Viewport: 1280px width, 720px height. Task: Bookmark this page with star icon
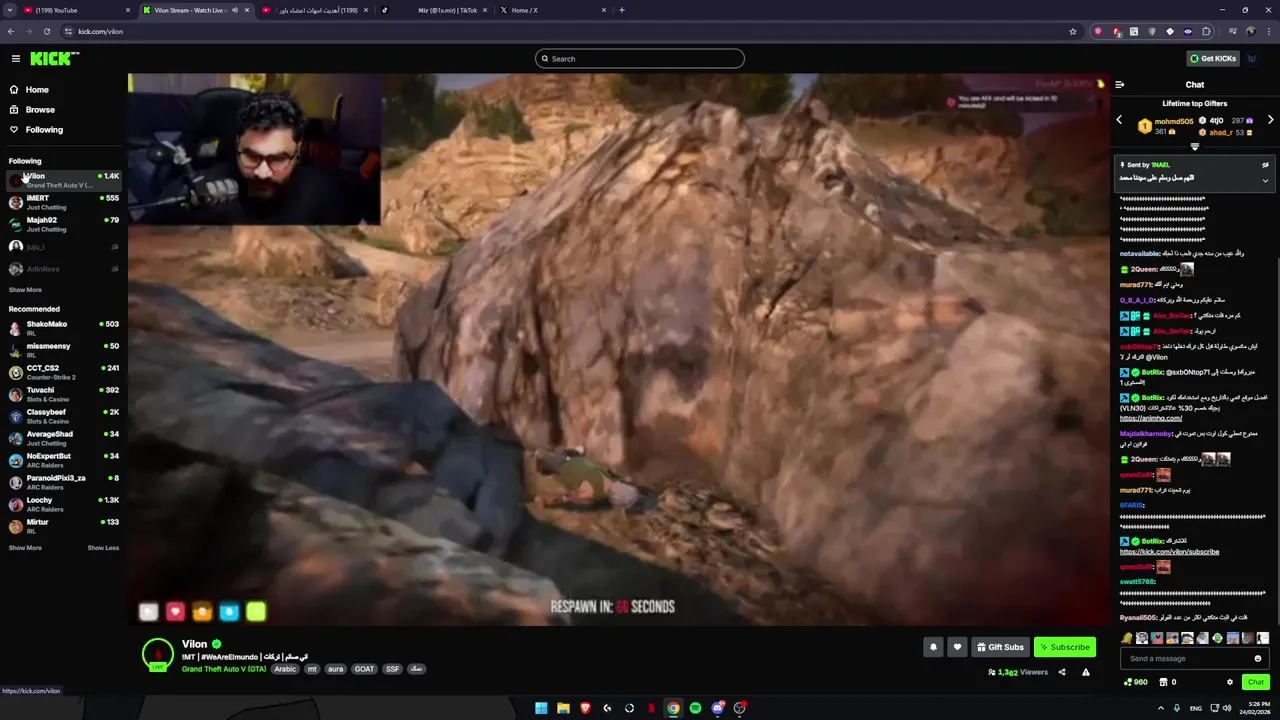click(1073, 31)
